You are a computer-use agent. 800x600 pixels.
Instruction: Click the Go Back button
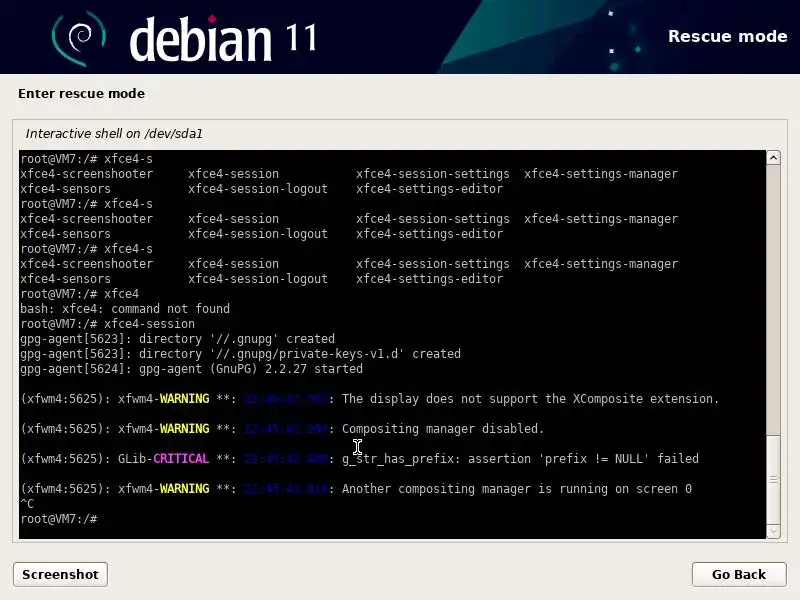click(739, 574)
